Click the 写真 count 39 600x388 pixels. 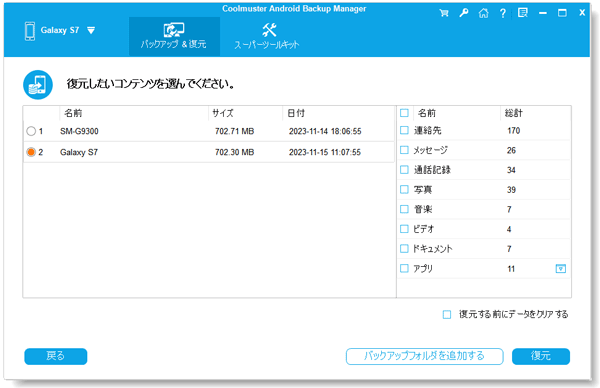511,190
